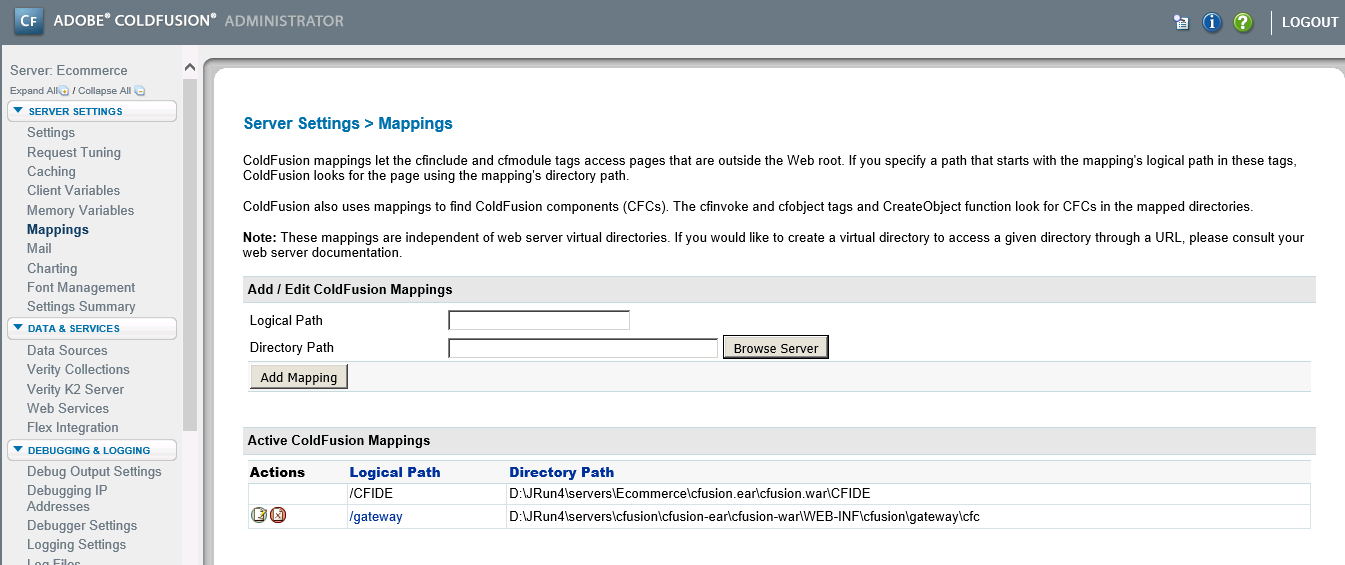
Task: Sort by Logical Path column header
Action: click(395, 472)
